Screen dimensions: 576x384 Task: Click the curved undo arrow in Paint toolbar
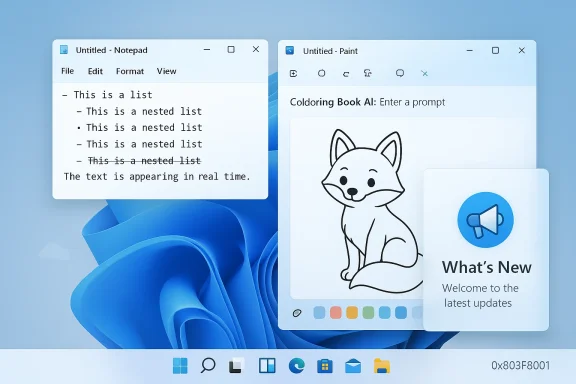coord(346,74)
